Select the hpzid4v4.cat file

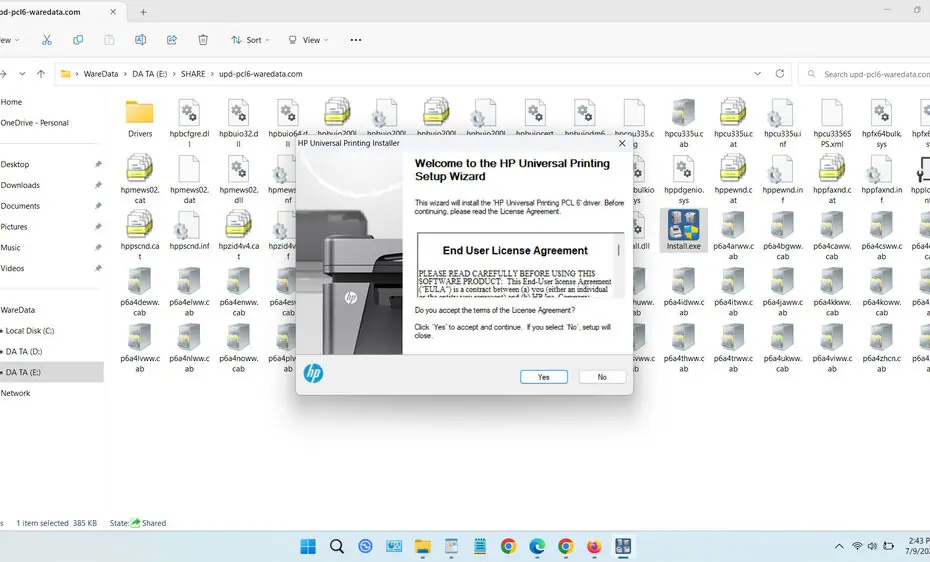click(238, 235)
